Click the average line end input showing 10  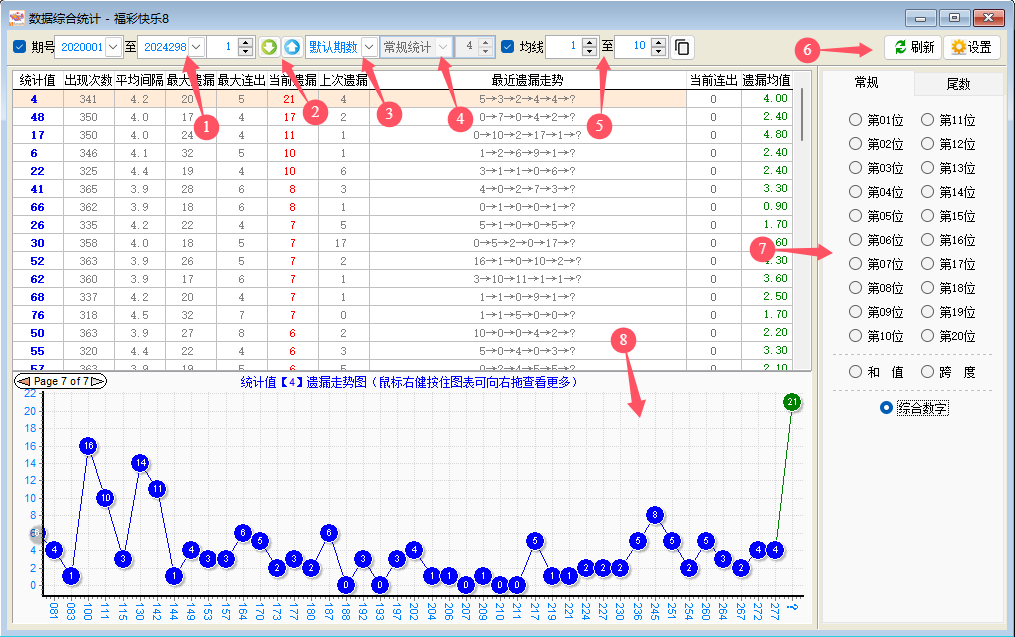pos(632,47)
